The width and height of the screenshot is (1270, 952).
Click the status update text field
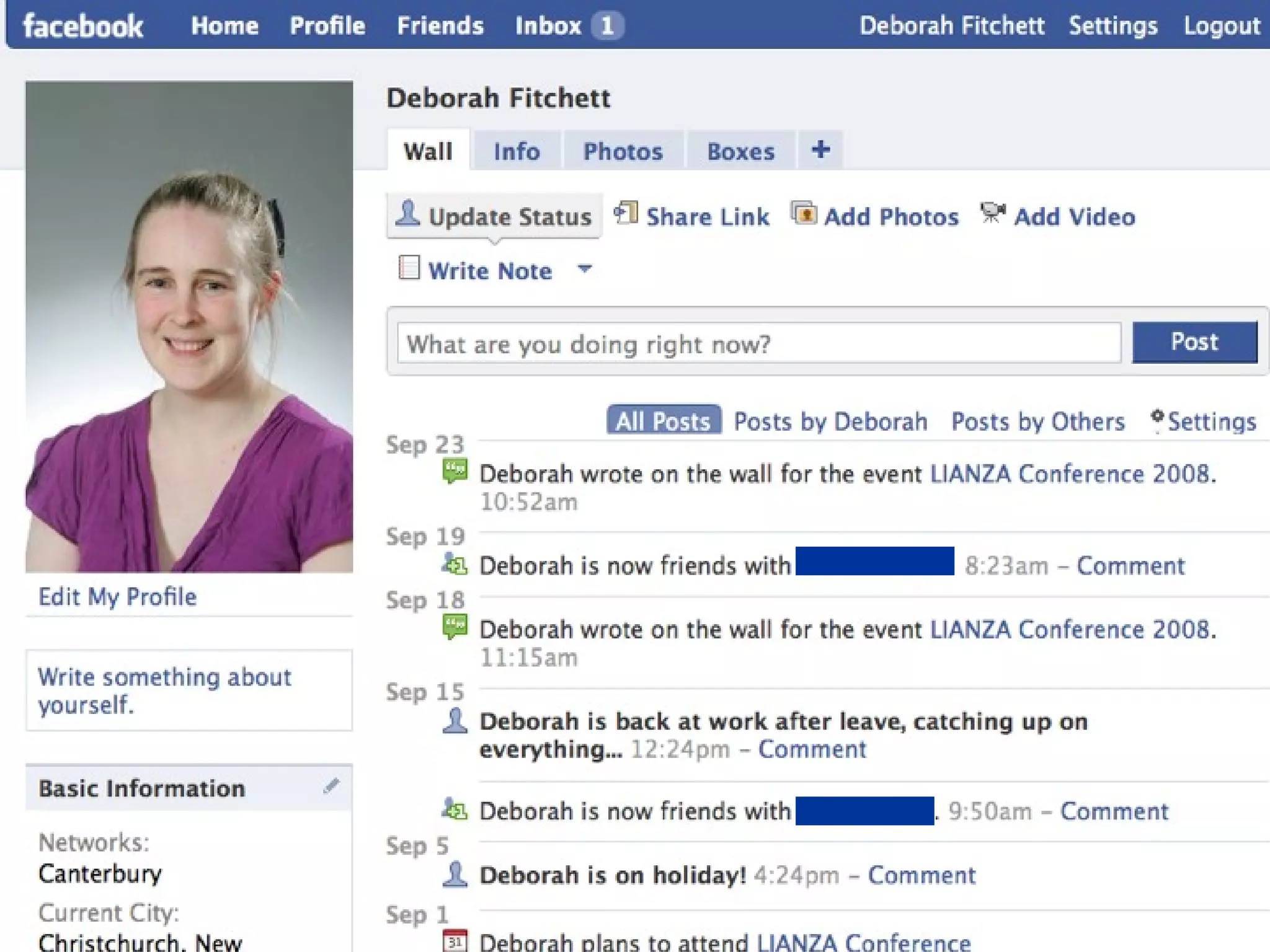click(x=758, y=343)
